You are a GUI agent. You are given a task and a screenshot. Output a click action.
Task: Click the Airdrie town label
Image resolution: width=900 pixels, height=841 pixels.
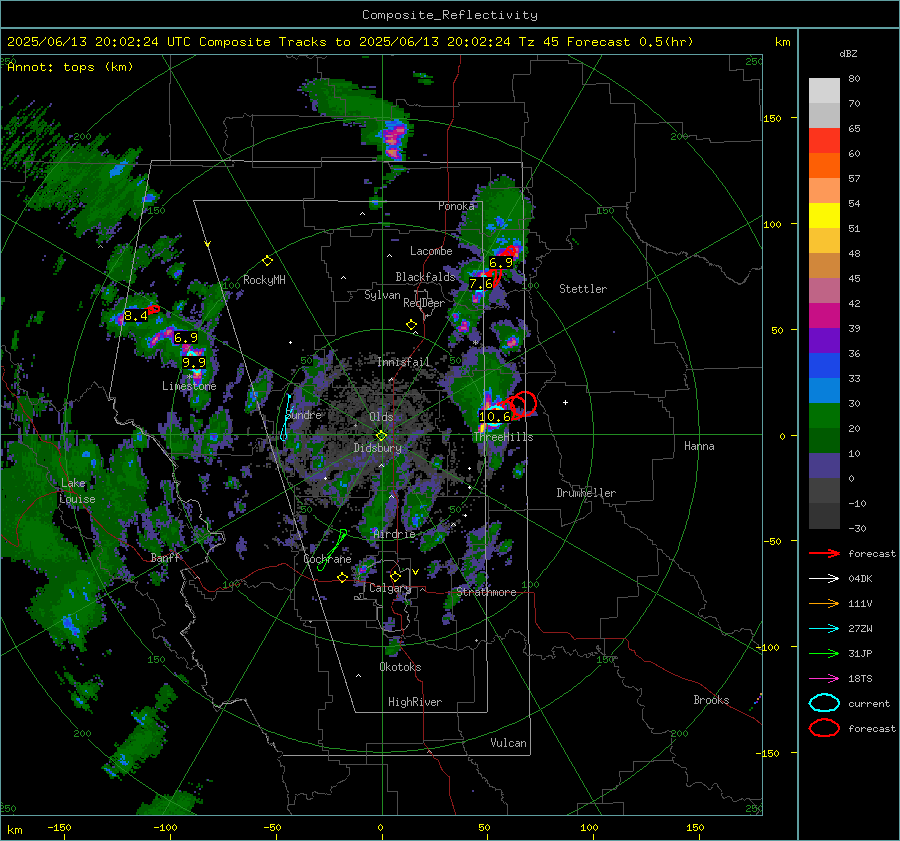[394, 534]
